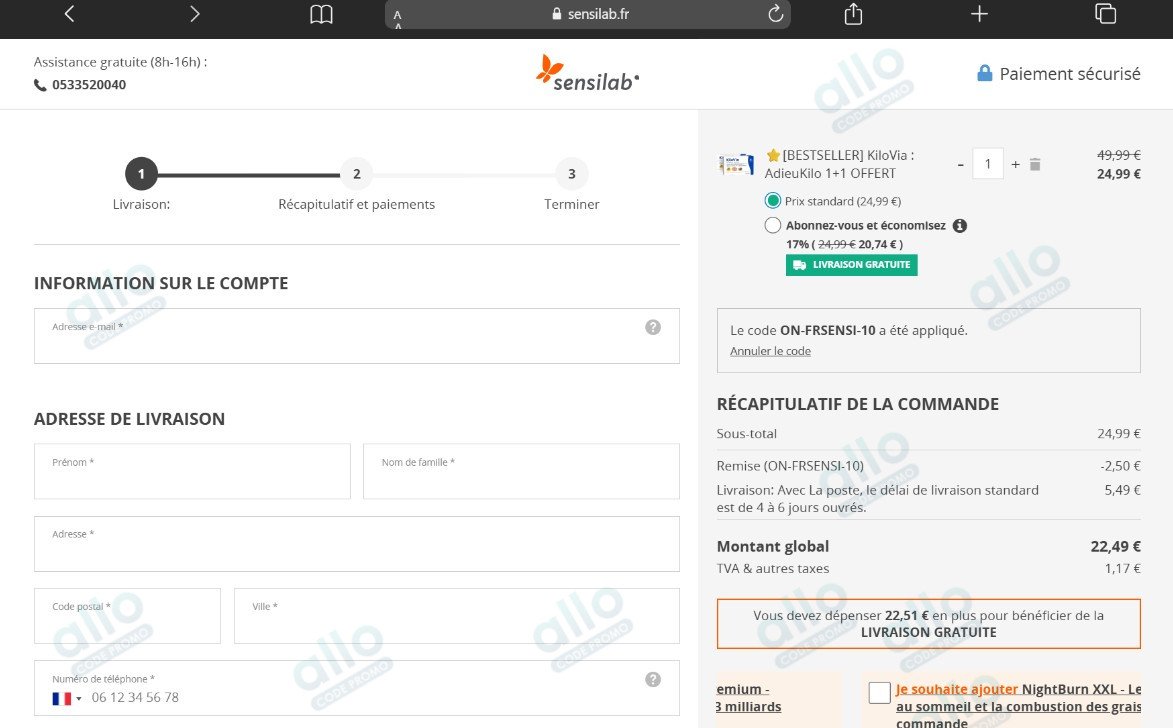Viewport: 1173px width, 728px height.
Task: Click the Adresse e-mail input field
Action: click(357, 336)
